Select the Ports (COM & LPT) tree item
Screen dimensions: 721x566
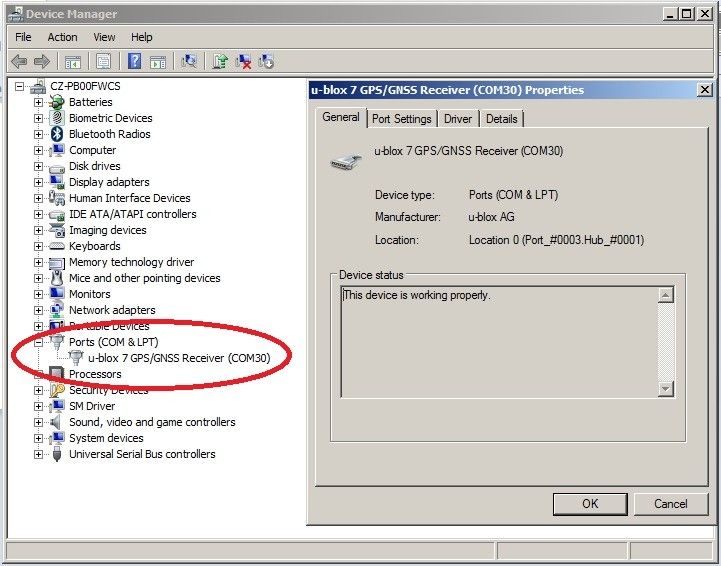pos(114,342)
